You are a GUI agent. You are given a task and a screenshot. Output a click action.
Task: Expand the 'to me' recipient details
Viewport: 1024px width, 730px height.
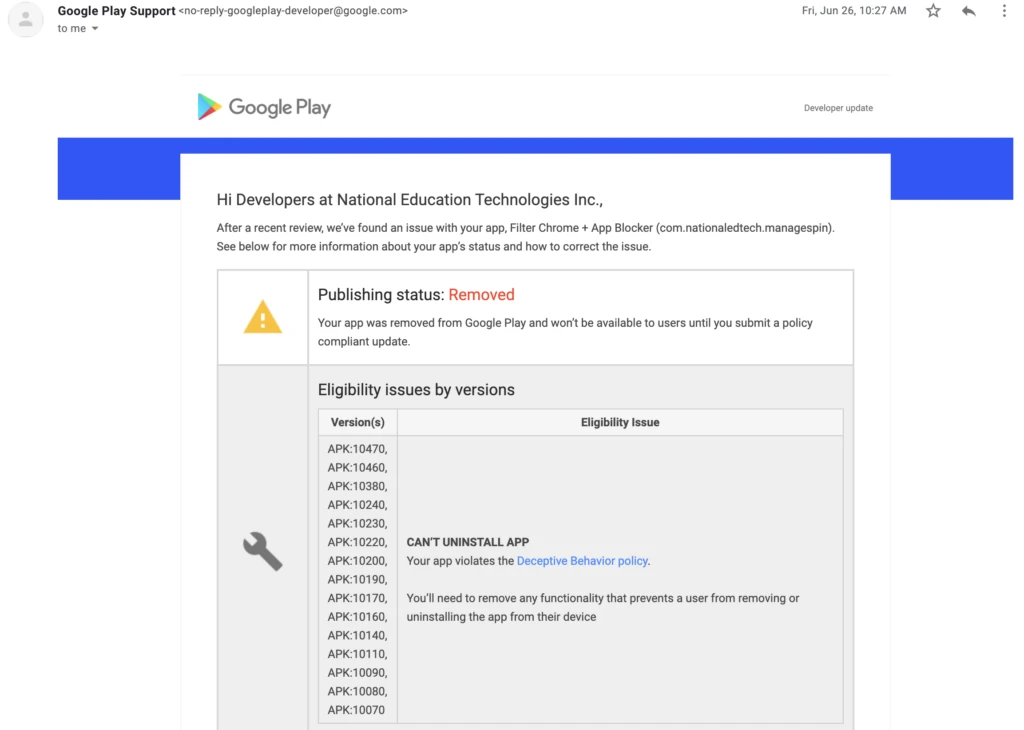77,28
